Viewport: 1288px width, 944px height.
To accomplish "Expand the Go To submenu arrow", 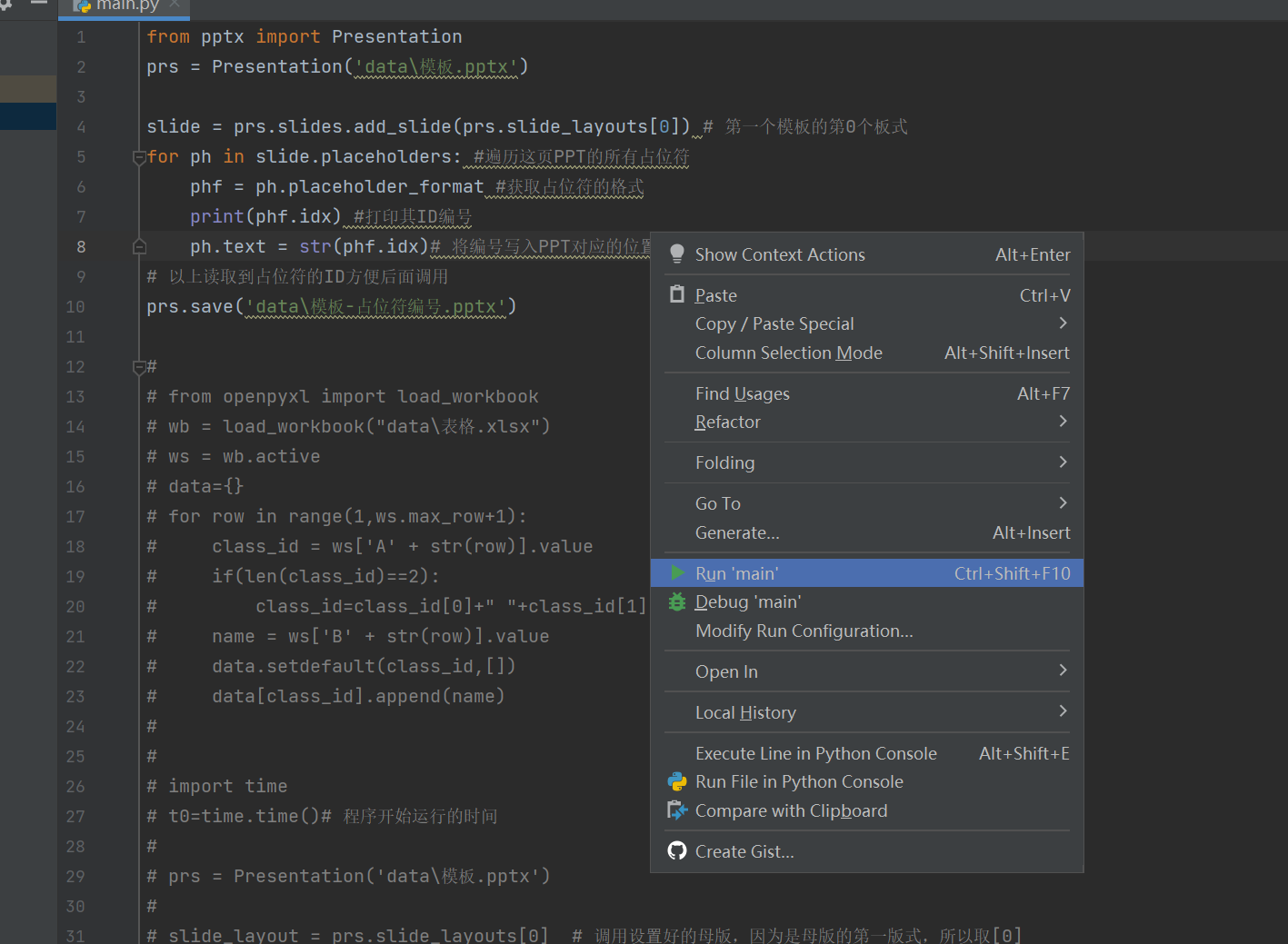I will point(1063,503).
